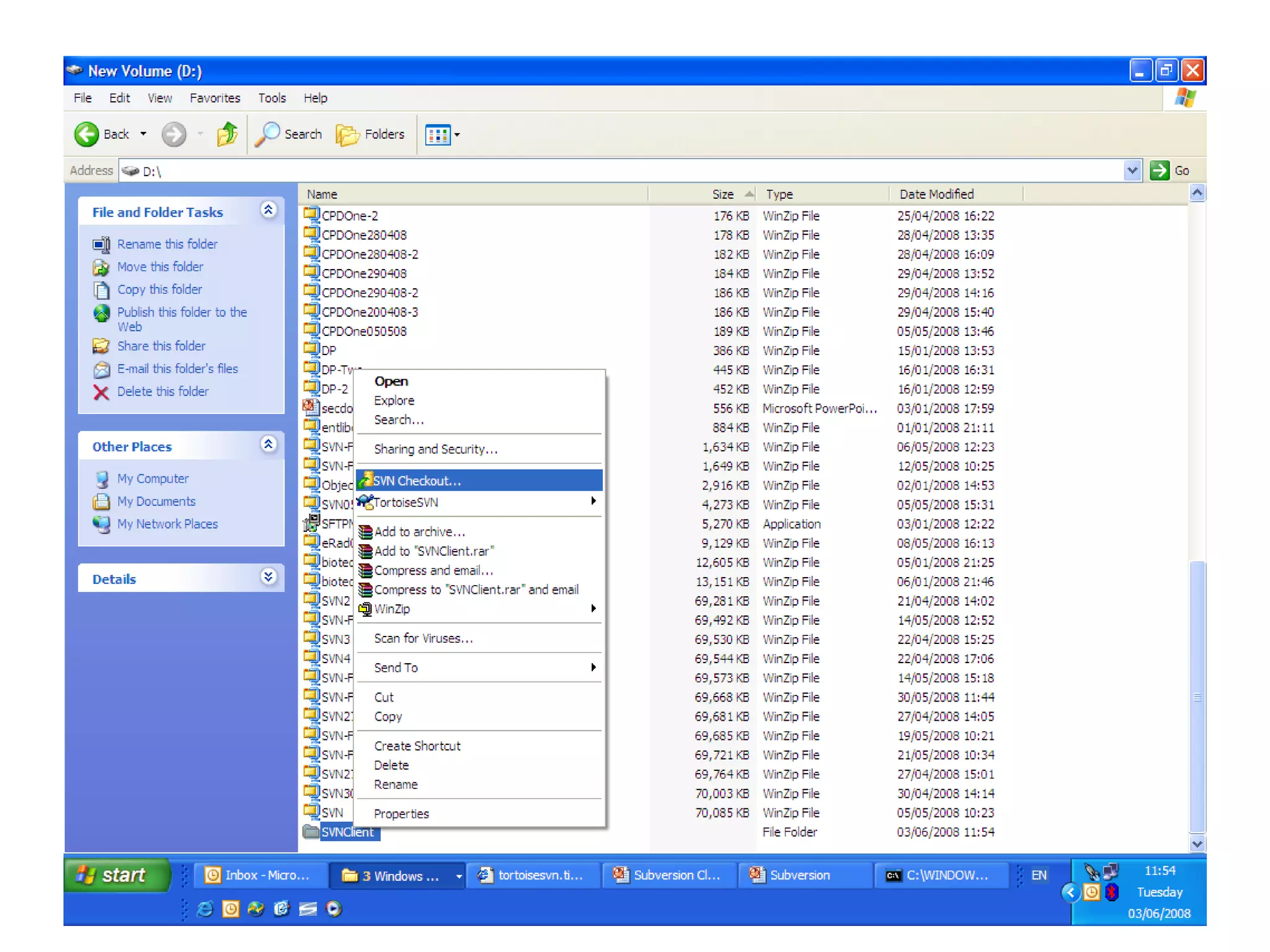Collapse the File and Folder Tasks panel
Image resolution: width=1270 pixels, height=952 pixels.
[x=268, y=210]
